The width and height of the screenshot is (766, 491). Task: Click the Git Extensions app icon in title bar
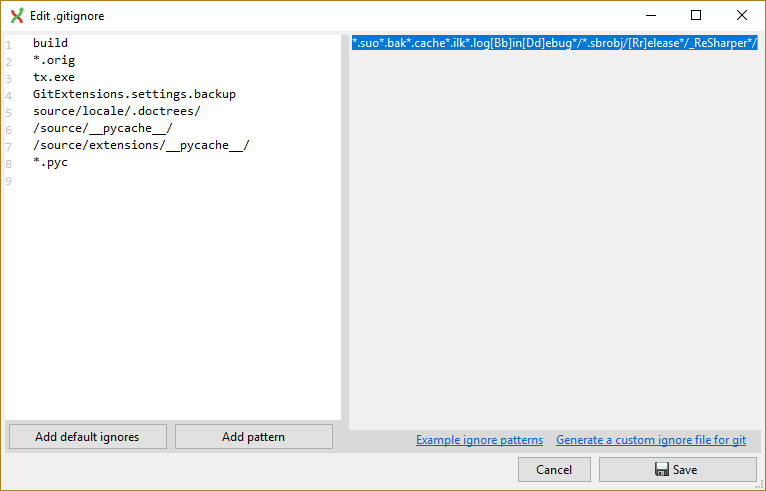[17, 16]
